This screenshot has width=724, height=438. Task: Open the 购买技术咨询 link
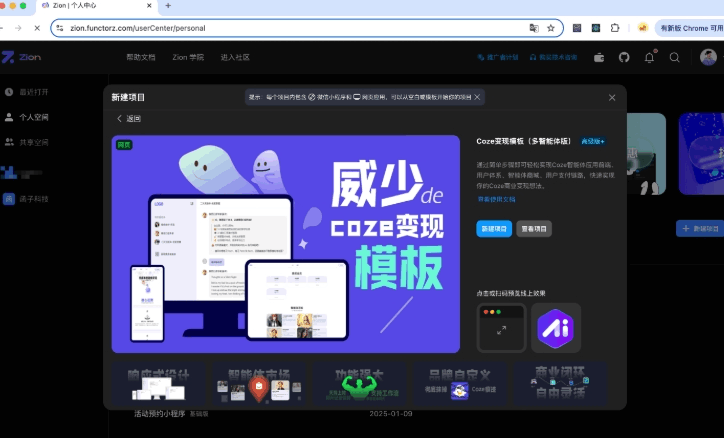coord(553,57)
